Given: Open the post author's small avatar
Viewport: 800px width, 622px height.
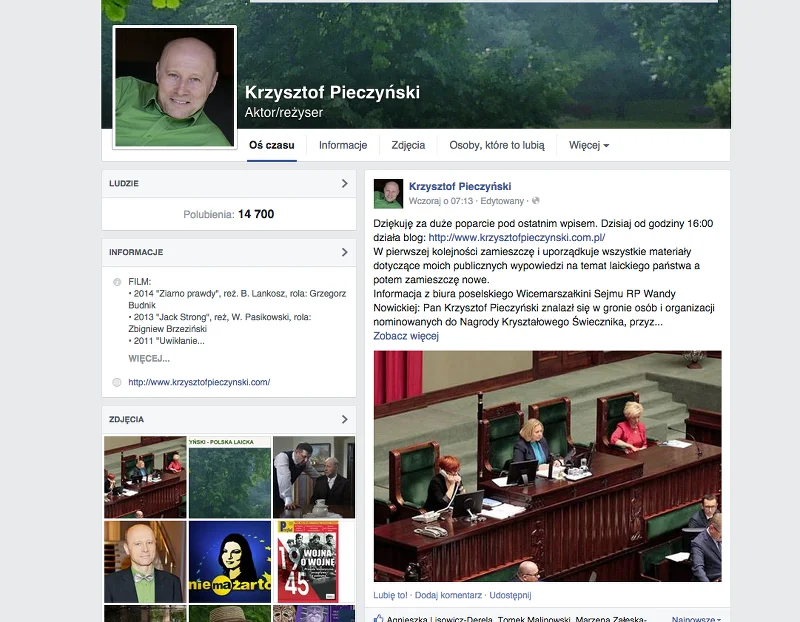Looking at the screenshot, I should coord(388,193).
